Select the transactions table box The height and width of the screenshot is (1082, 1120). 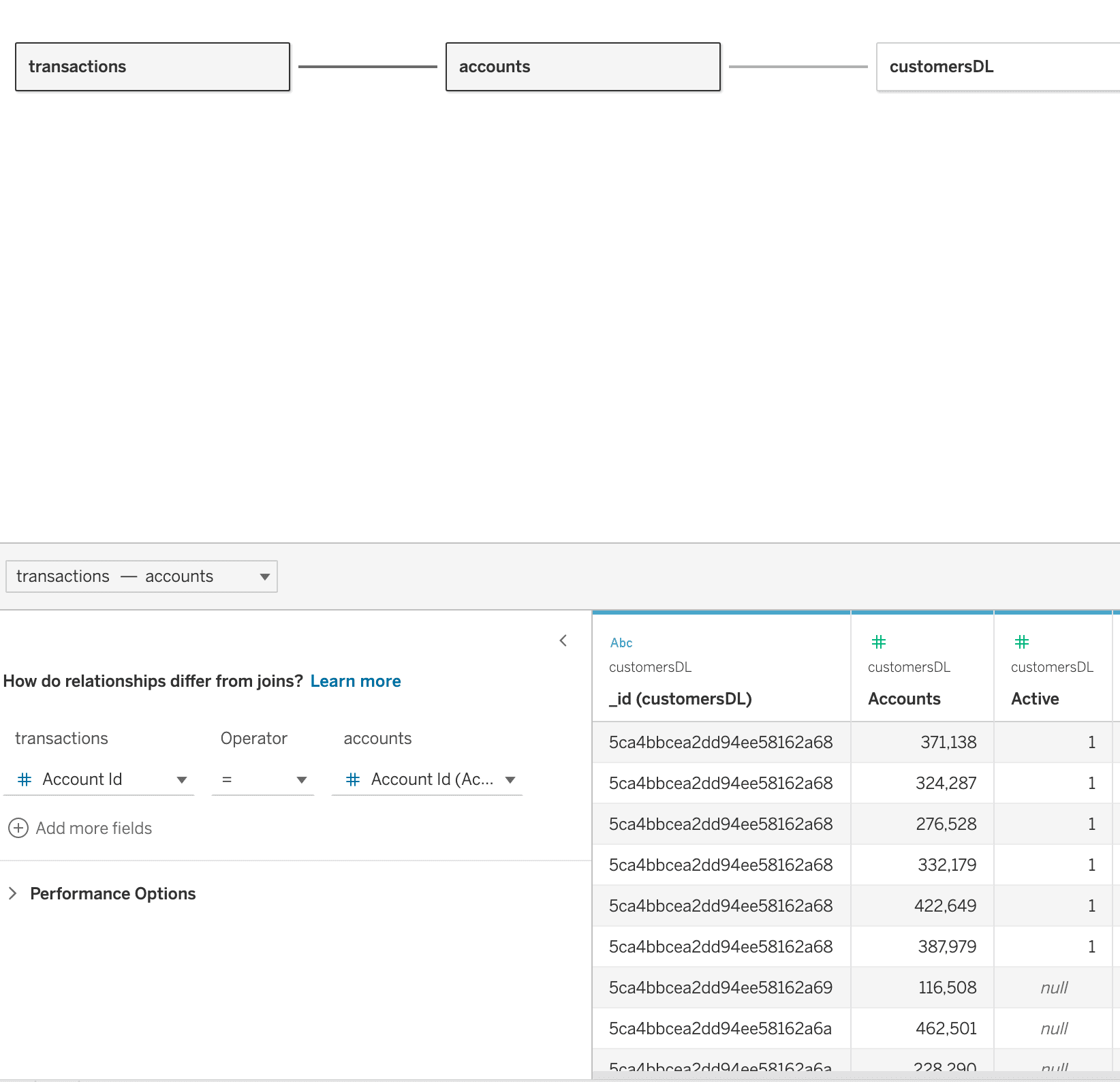tap(153, 67)
